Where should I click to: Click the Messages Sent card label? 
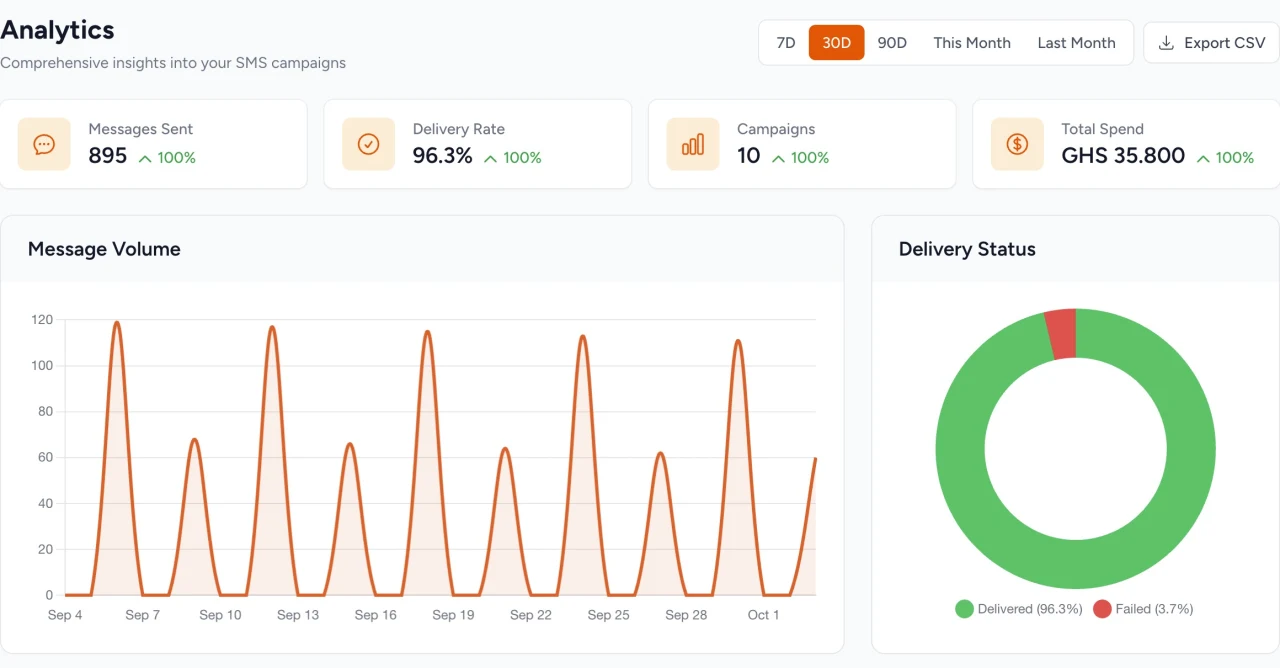click(140, 129)
